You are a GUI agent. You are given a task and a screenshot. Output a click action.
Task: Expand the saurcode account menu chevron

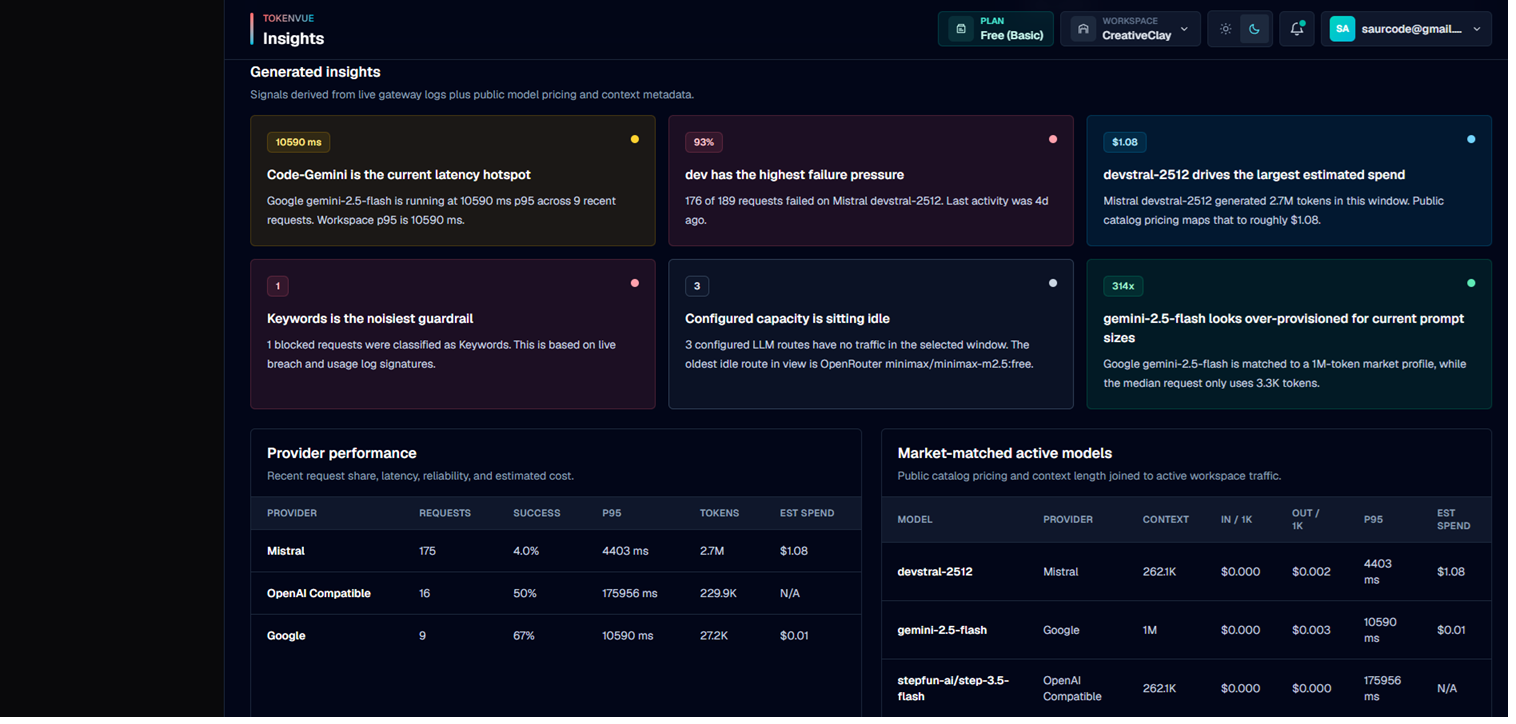[x=1477, y=29]
